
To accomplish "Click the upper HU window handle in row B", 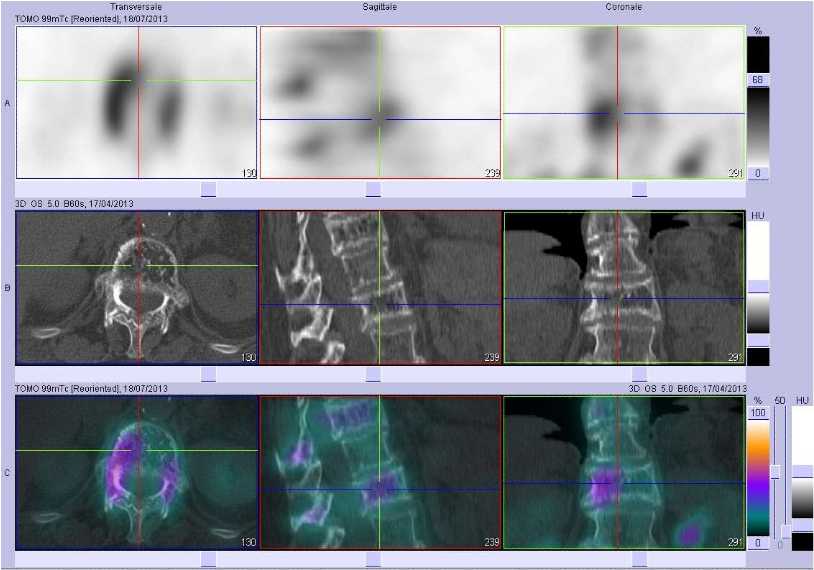I will coord(758,287).
